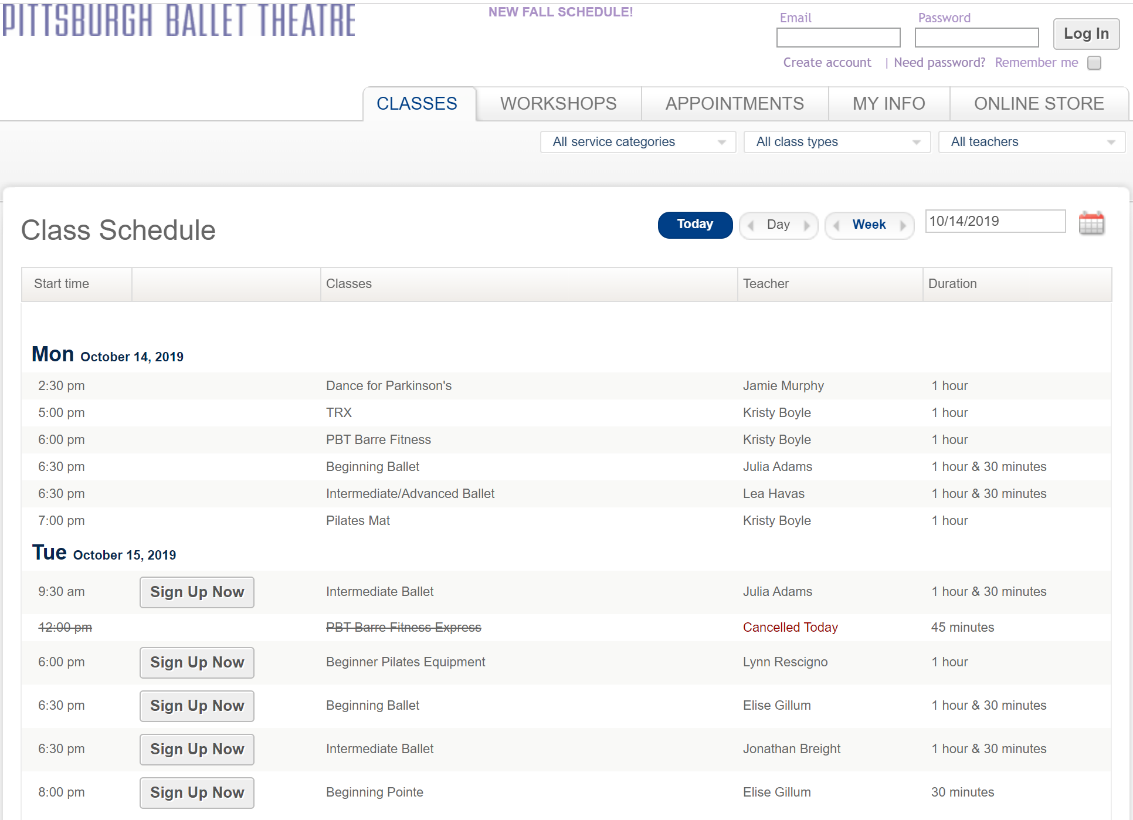1133x820 pixels.
Task: Open the Create account link
Action: pos(827,63)
